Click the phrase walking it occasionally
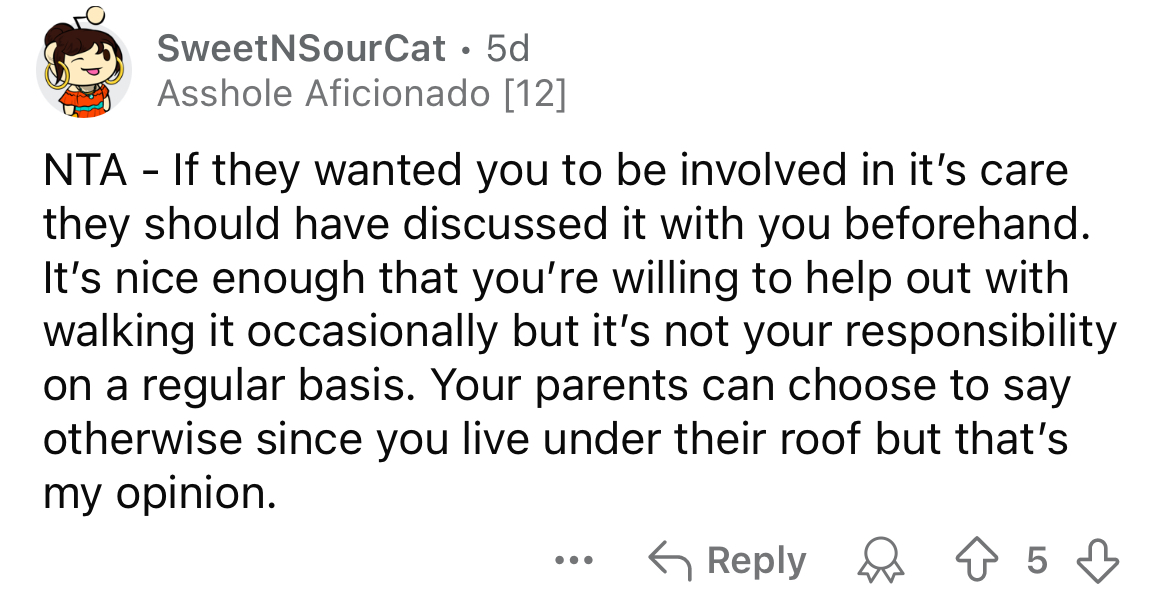Screen dimensions: 1170x598 point(269,334)
